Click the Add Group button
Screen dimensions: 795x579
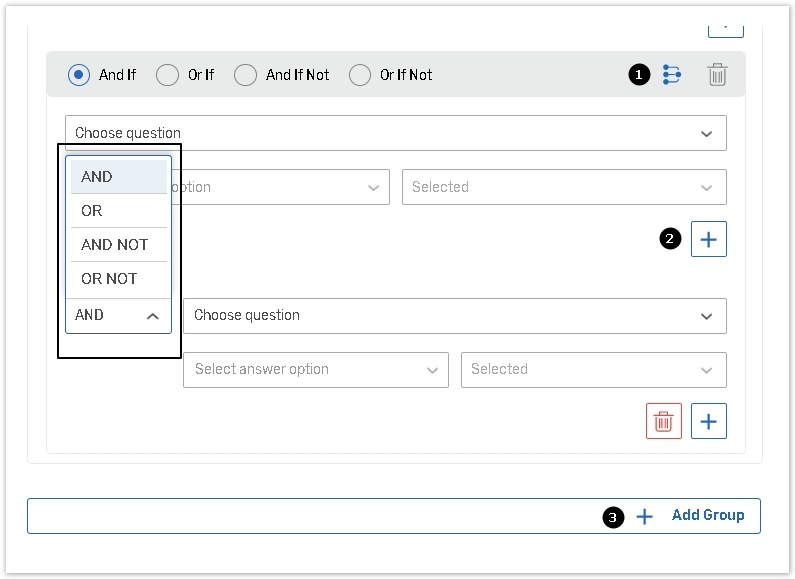(707, 516)
